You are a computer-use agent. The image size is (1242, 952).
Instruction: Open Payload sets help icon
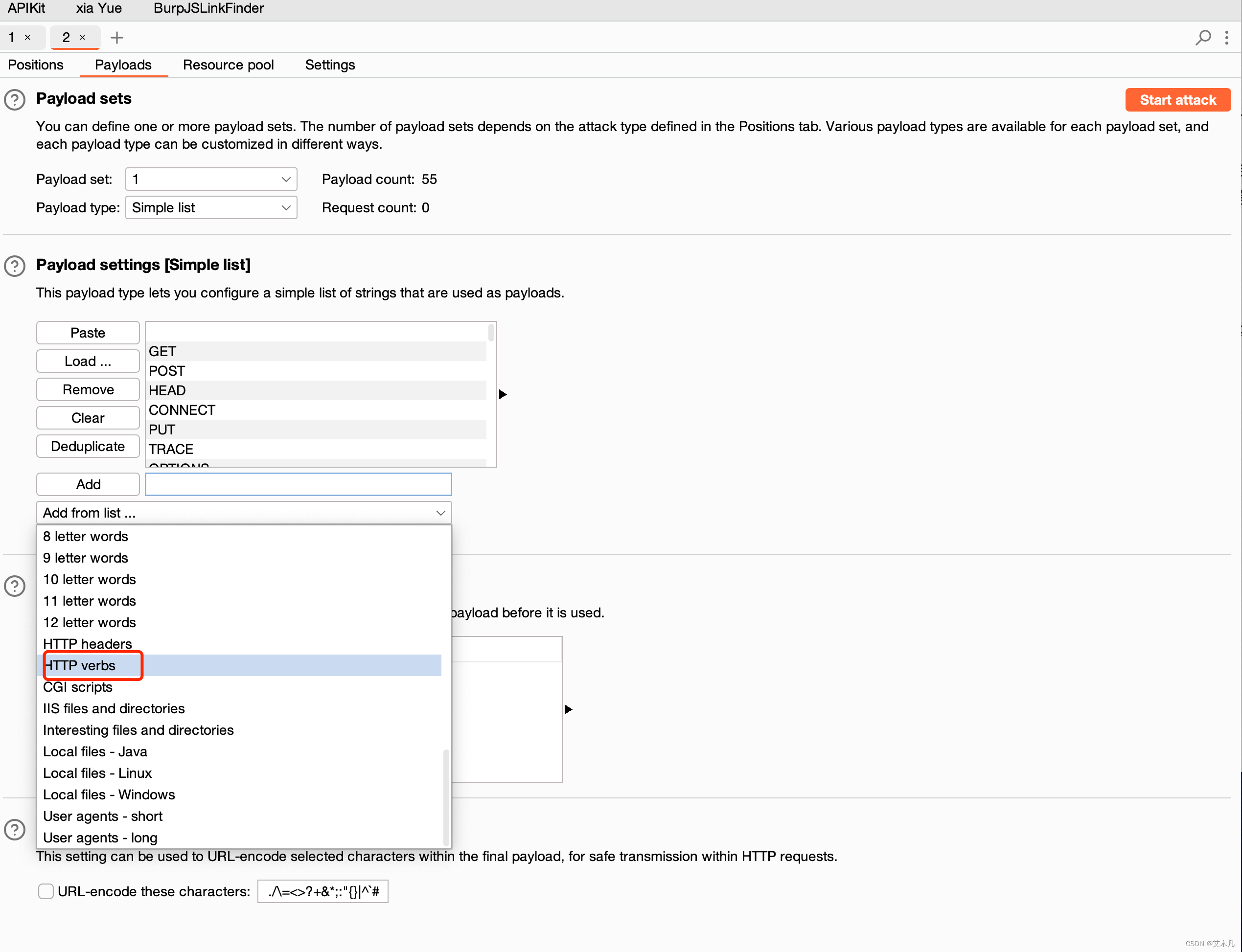(x=15, y=100)
